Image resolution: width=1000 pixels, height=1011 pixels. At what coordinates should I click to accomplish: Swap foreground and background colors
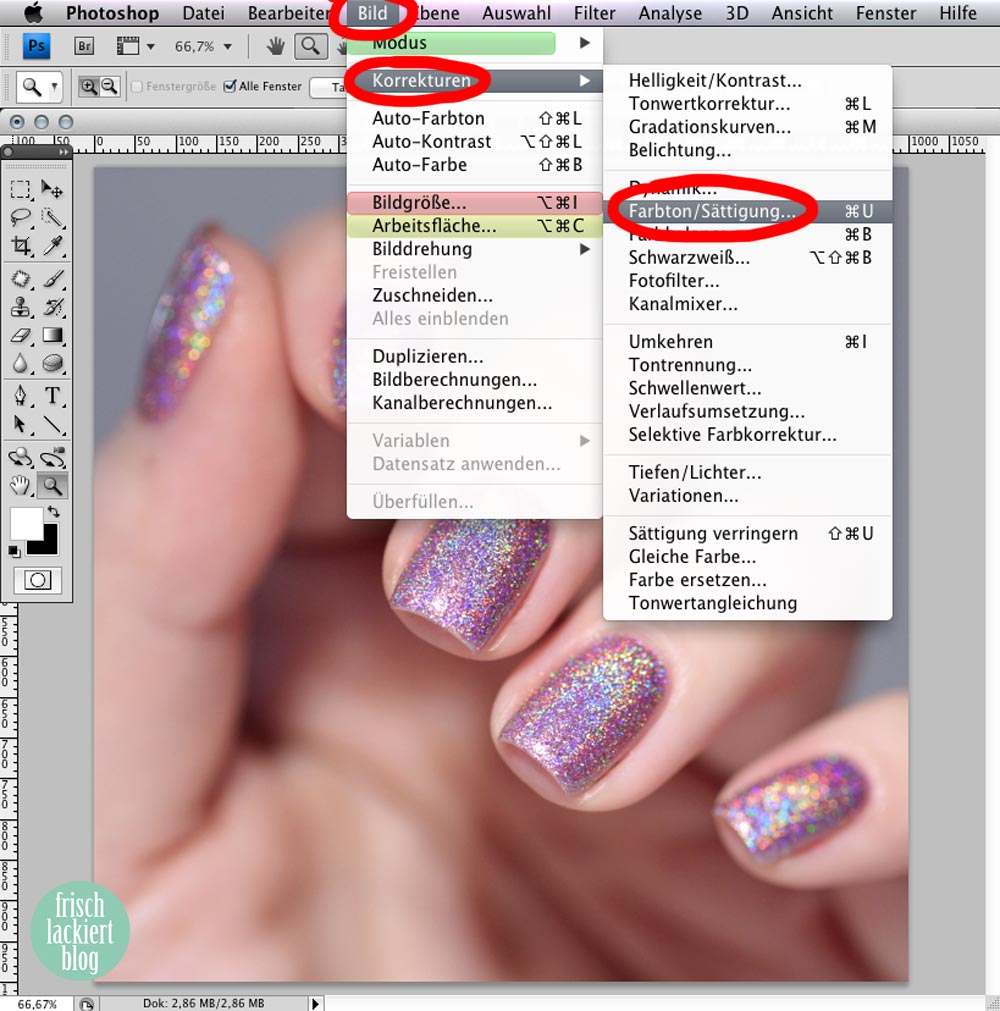click(x=54, y=511)
